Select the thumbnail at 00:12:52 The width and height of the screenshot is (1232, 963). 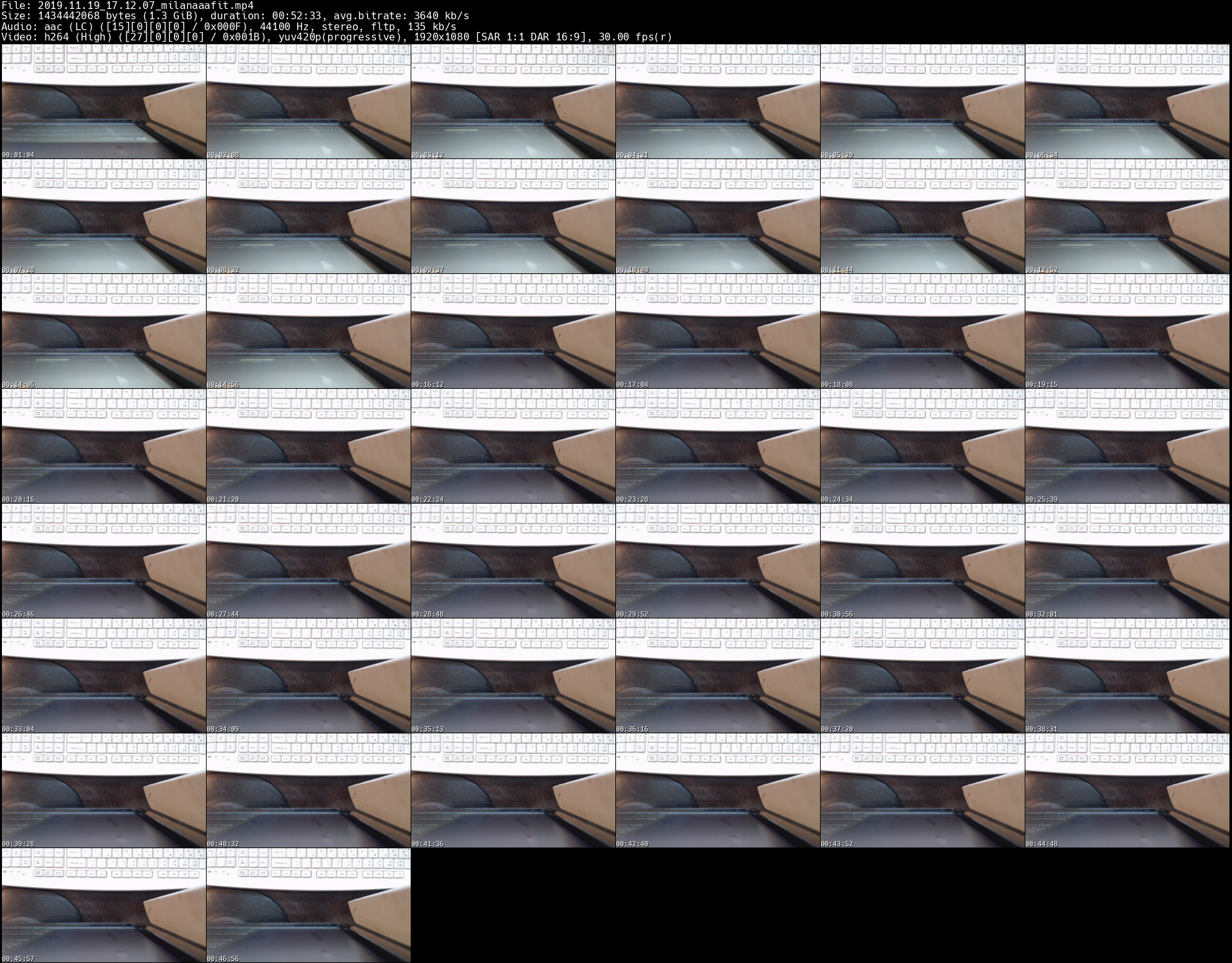[1127, 216]
